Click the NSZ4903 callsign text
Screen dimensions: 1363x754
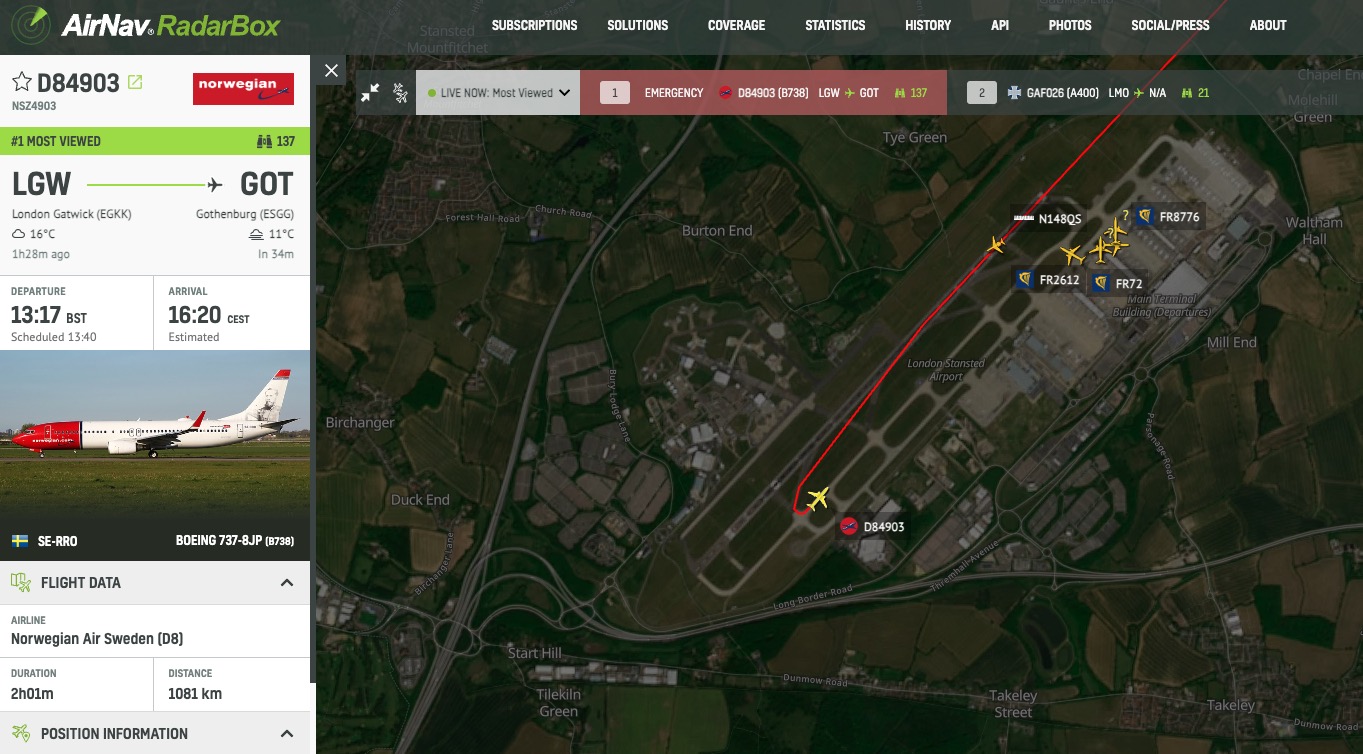(x=34, y=106)
